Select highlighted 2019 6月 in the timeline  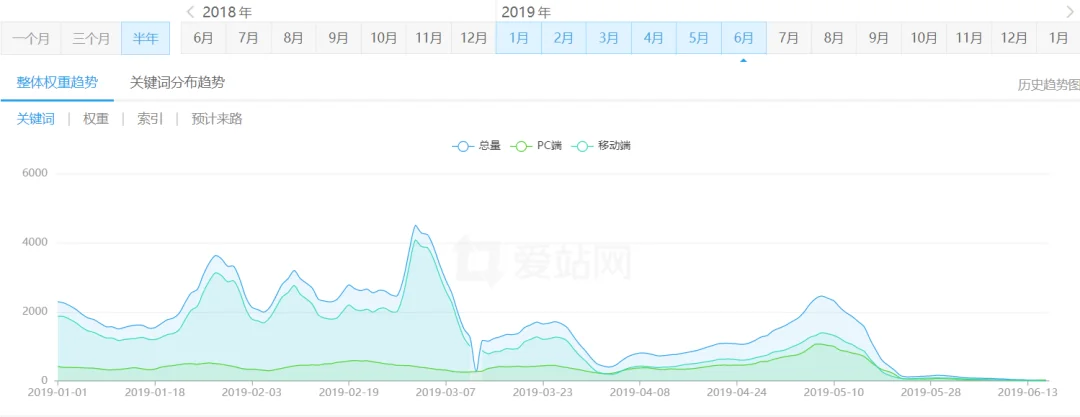[744, 38]
